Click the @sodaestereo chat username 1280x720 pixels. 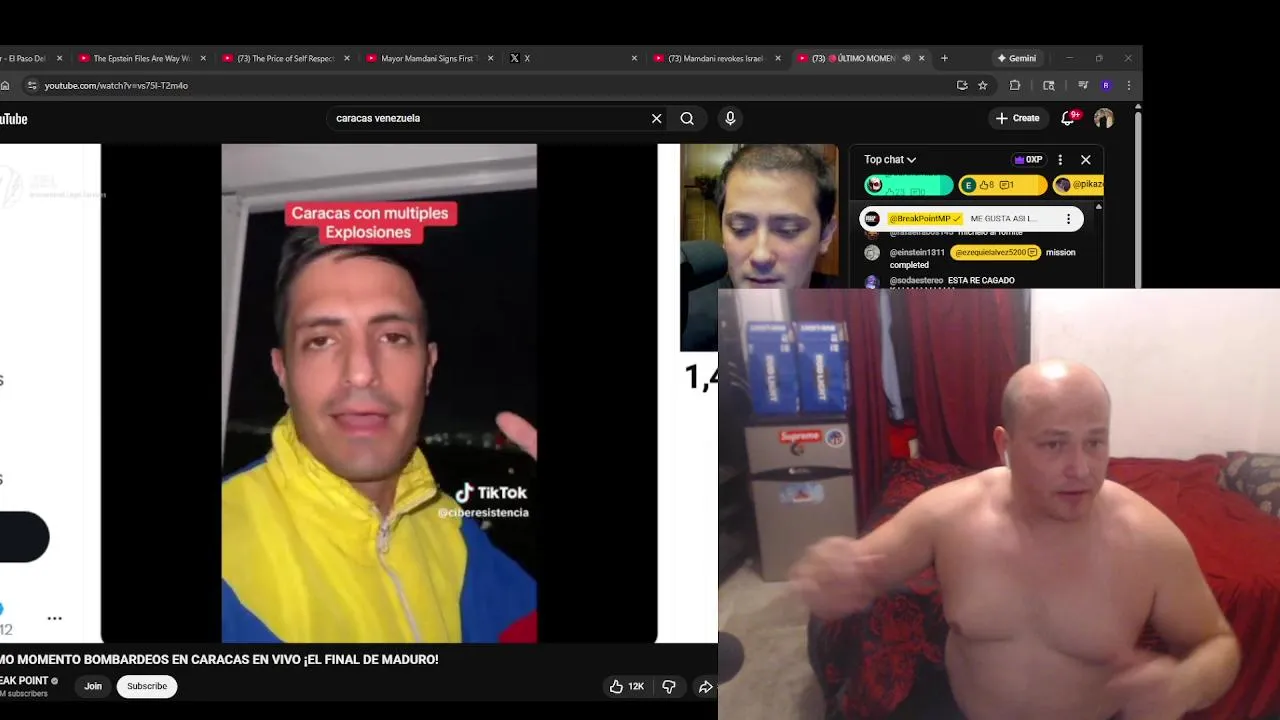pyautogui.click(x=916, y=281)
